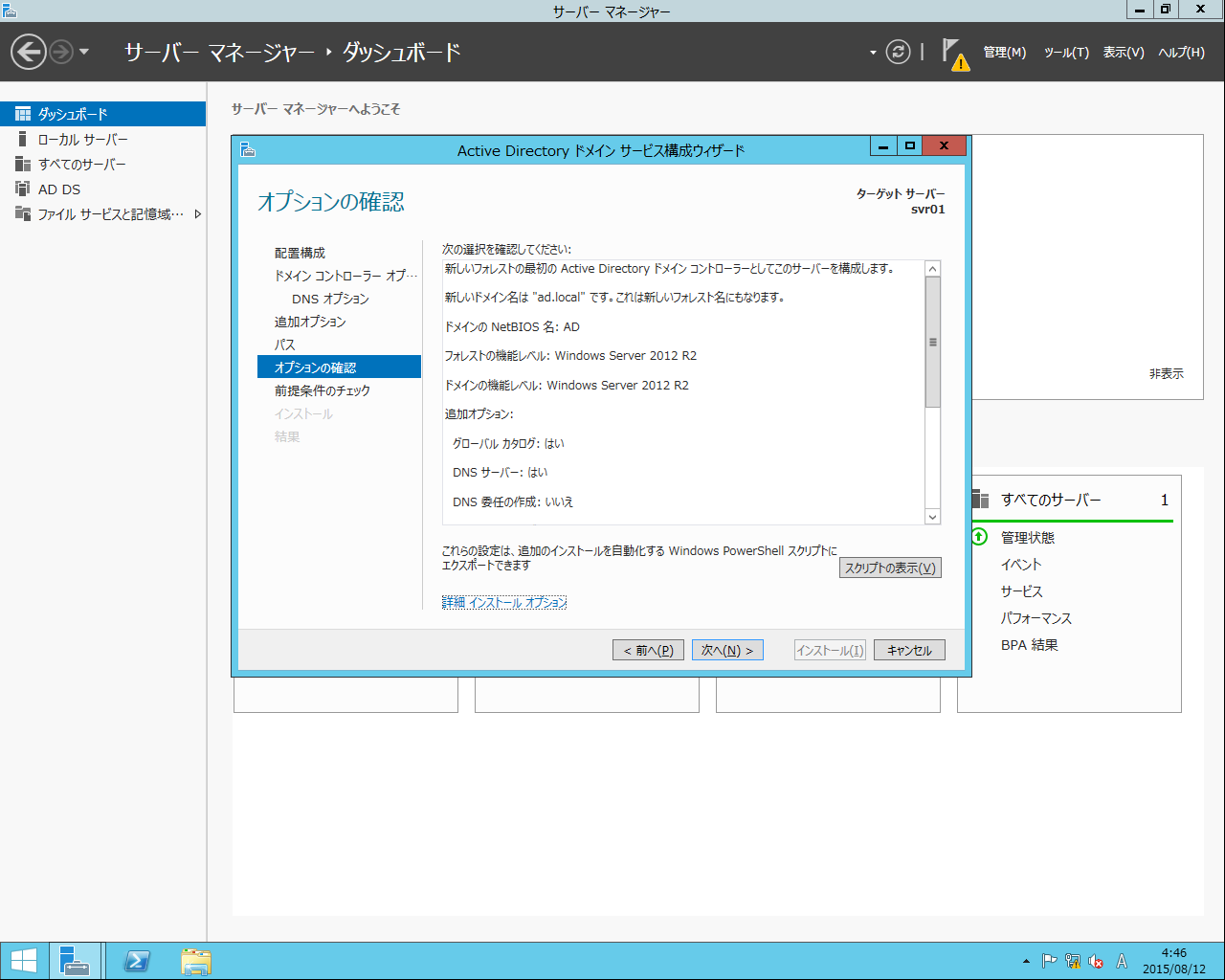Open the dropdown arrow beside refresh
The image size is (1225, 980).
point(873,53)
